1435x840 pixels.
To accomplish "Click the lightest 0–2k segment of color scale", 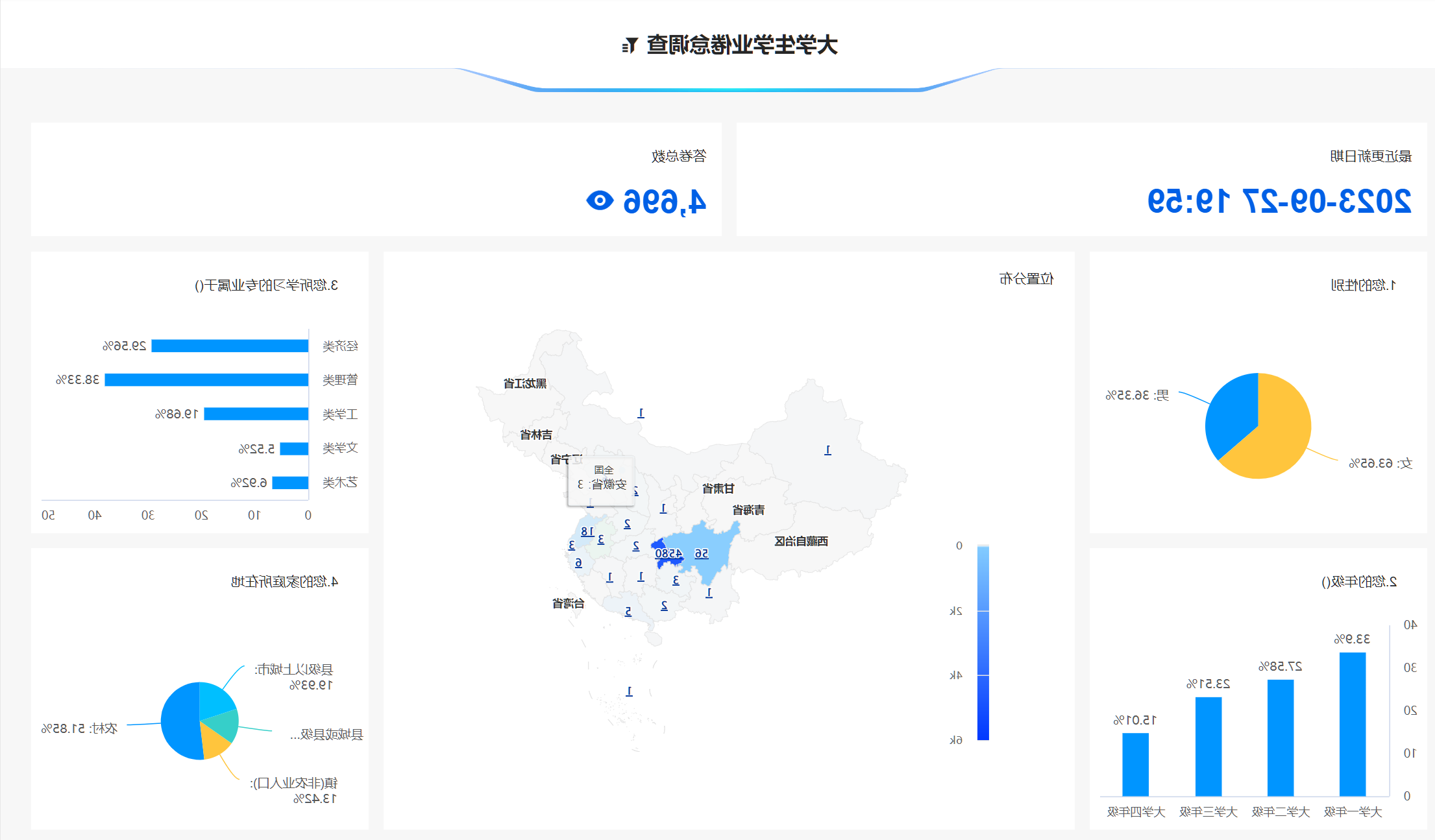I will click(x=983, y=579).
